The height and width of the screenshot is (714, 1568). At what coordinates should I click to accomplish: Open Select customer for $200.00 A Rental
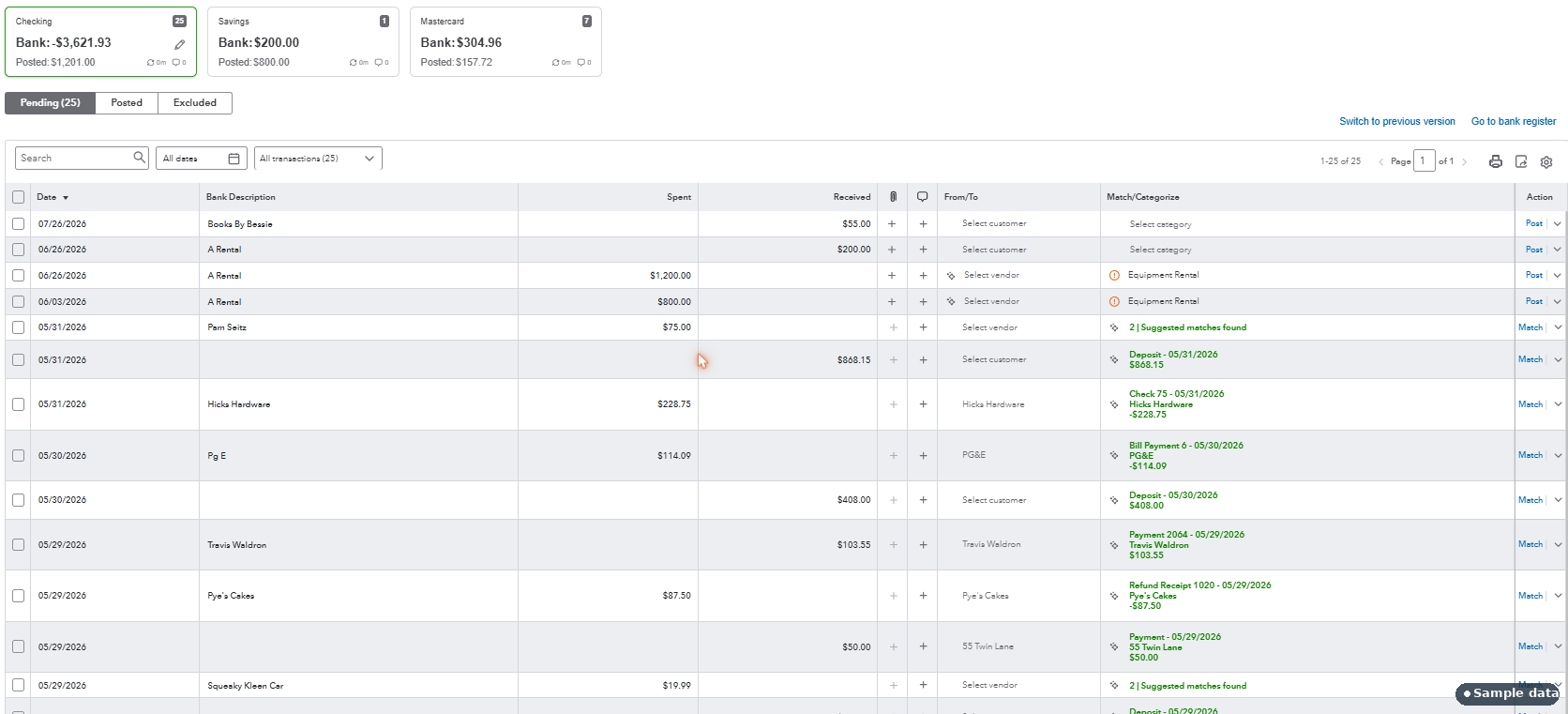point(994,250)
